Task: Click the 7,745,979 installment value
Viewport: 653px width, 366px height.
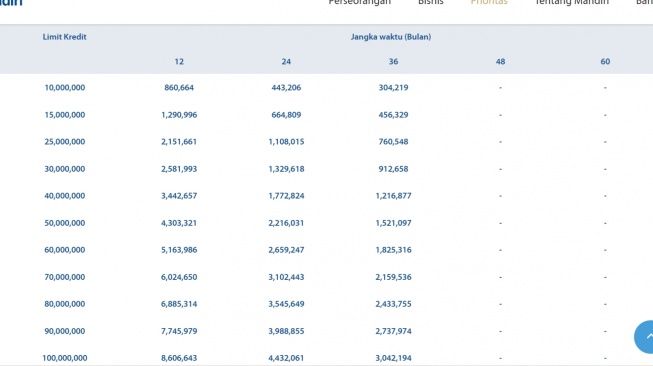Action: [x=179, y=331]
